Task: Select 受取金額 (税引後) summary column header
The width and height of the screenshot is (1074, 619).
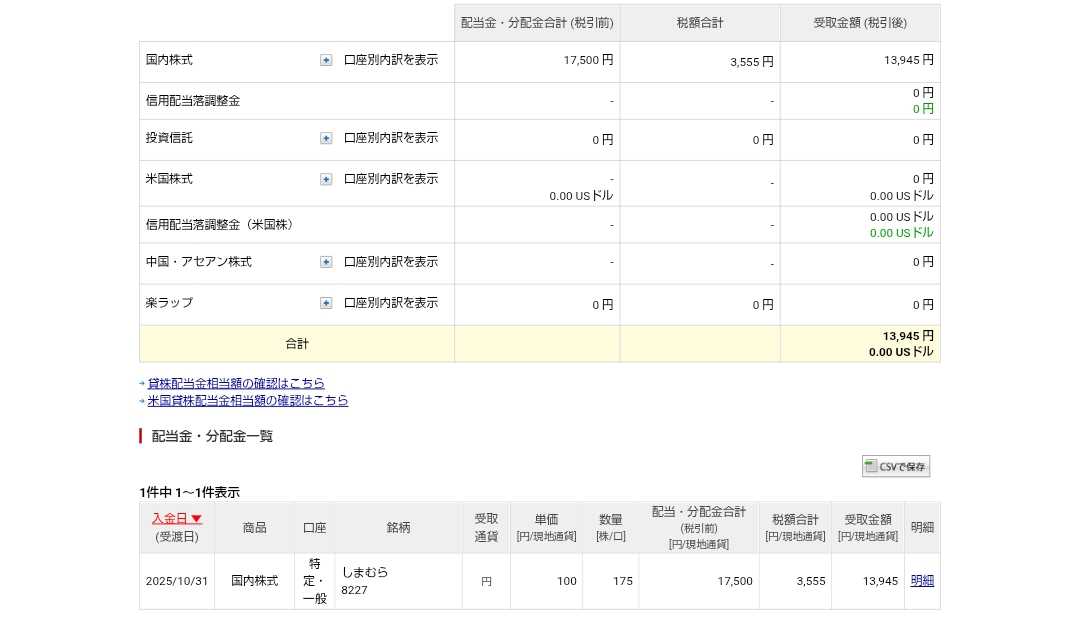Action: 860,23
